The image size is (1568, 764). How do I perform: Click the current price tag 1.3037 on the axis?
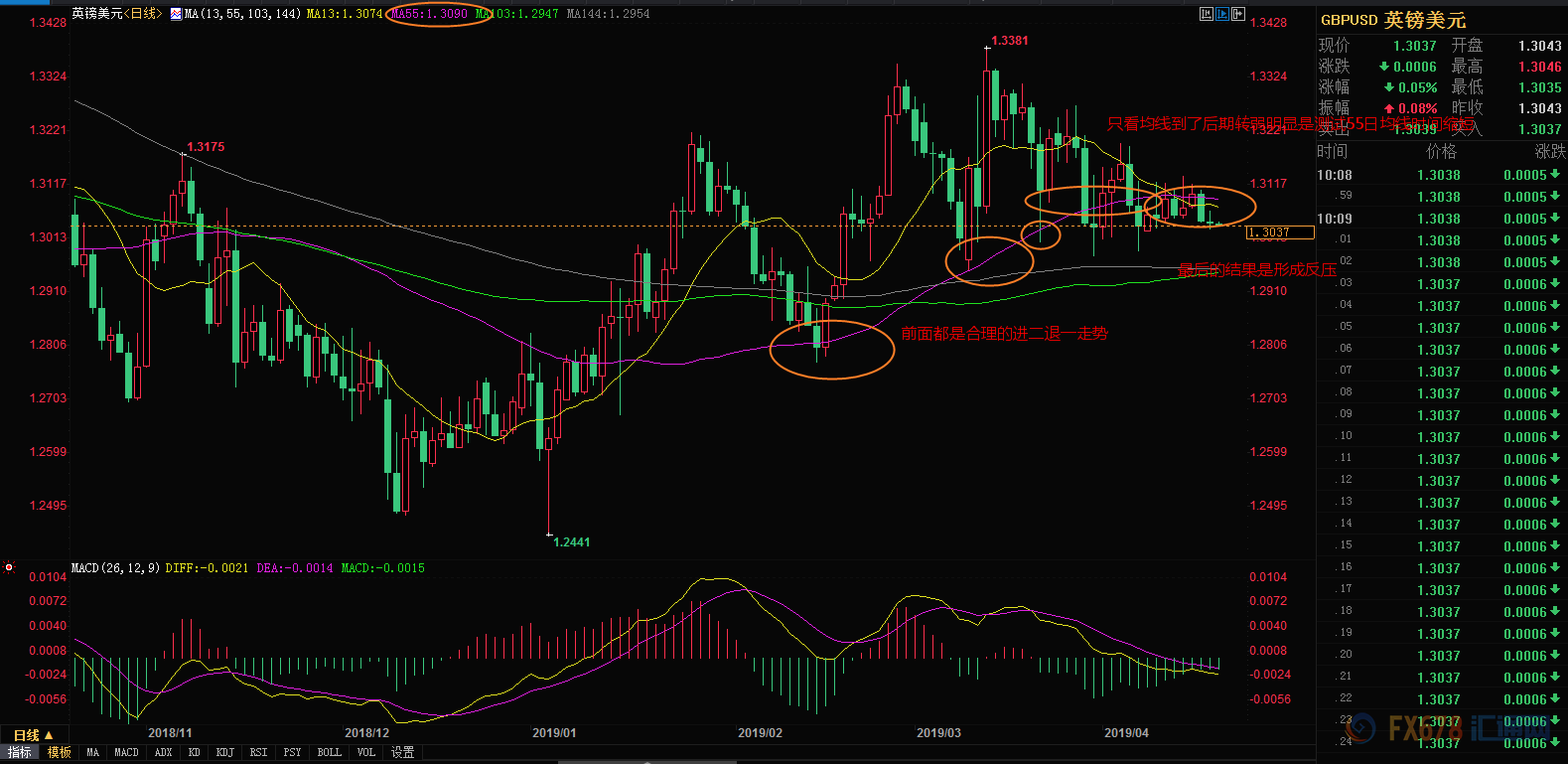tap(1280, 232)
